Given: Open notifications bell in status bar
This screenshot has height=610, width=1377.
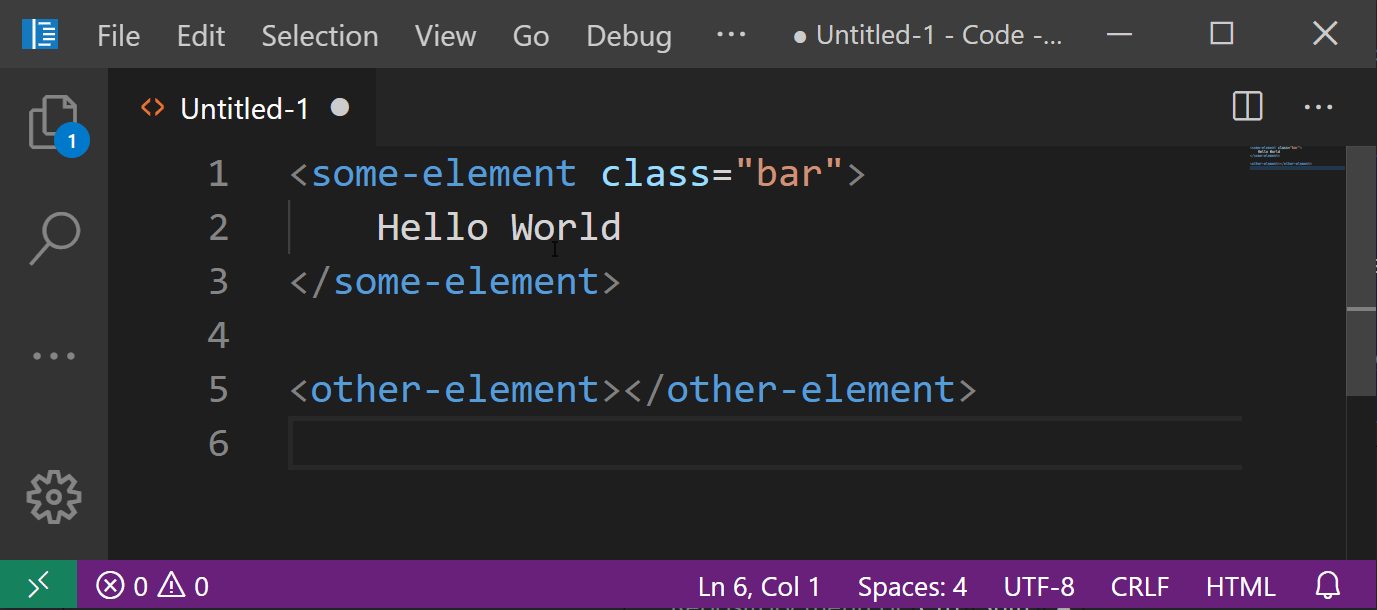Looking at the screenshot, I should pos(1327,586).
